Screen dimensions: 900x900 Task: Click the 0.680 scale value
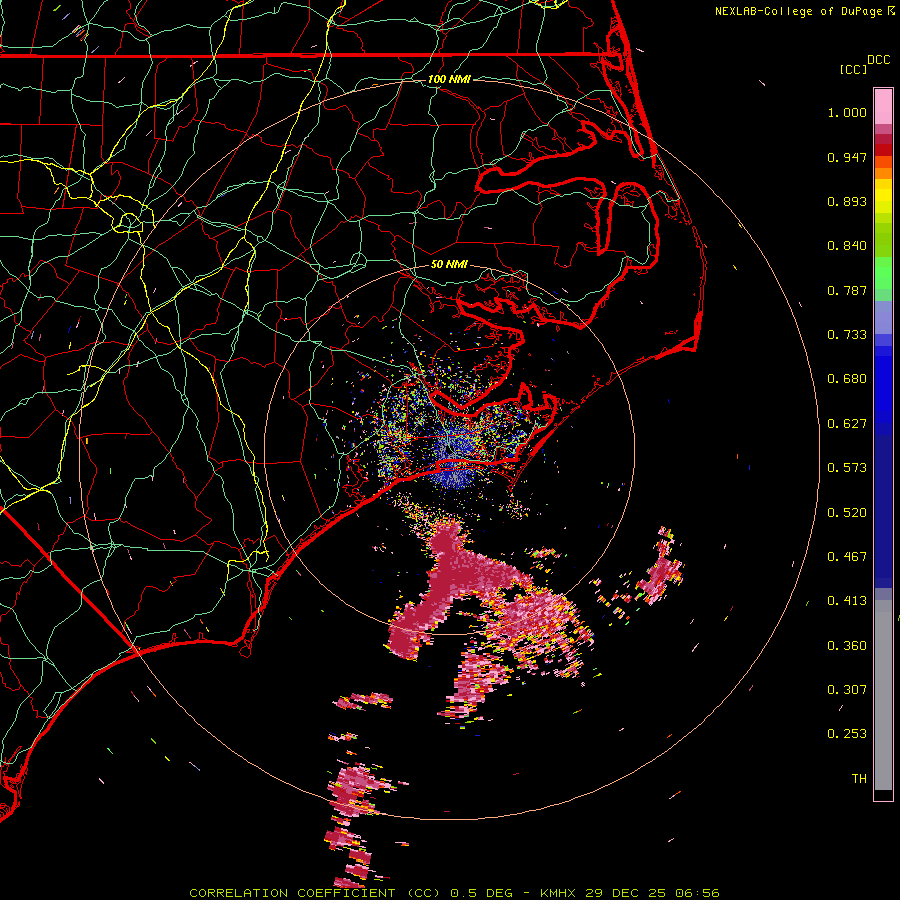pyautogui.click(x=847, y=379)
